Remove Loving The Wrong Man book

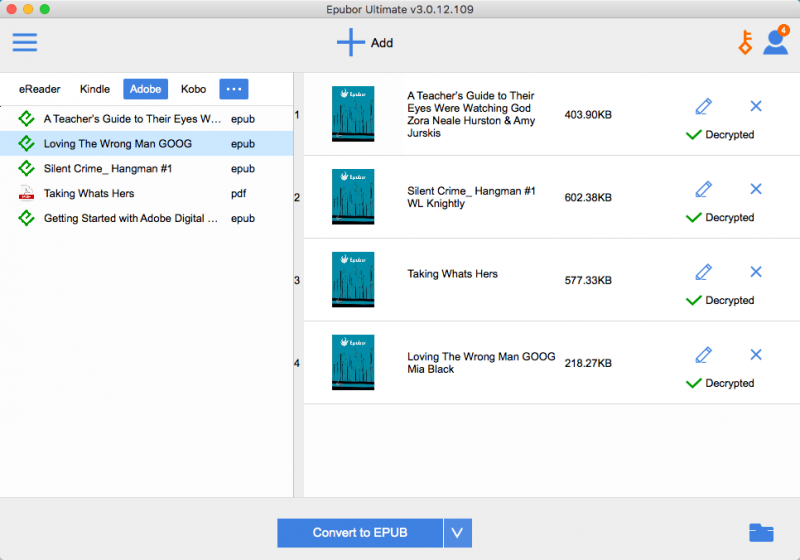[756, 355]
